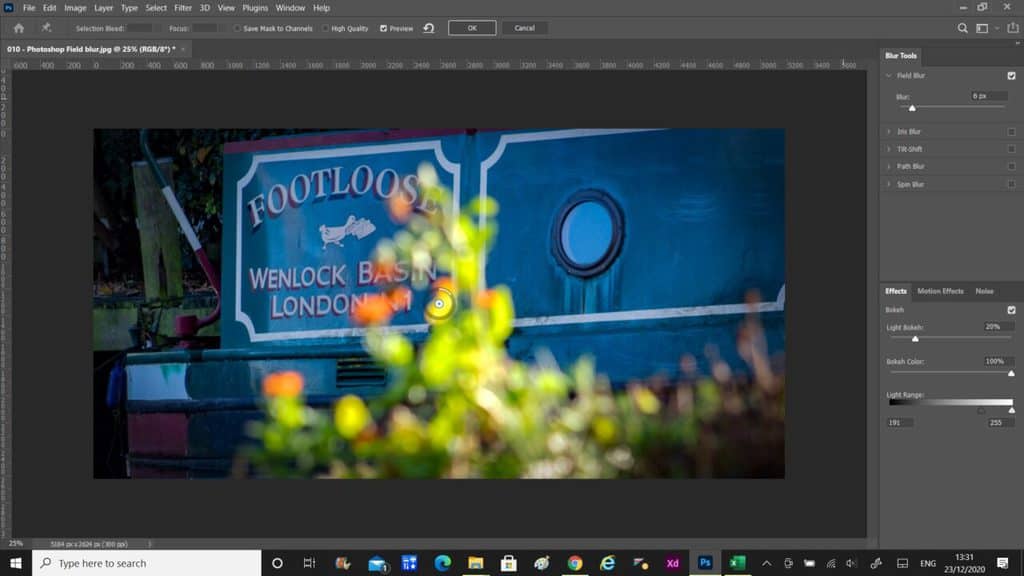Enable Save Mask to Channels
The width and height of the screenshot is (1024, 576).
(x=238, y=28)
